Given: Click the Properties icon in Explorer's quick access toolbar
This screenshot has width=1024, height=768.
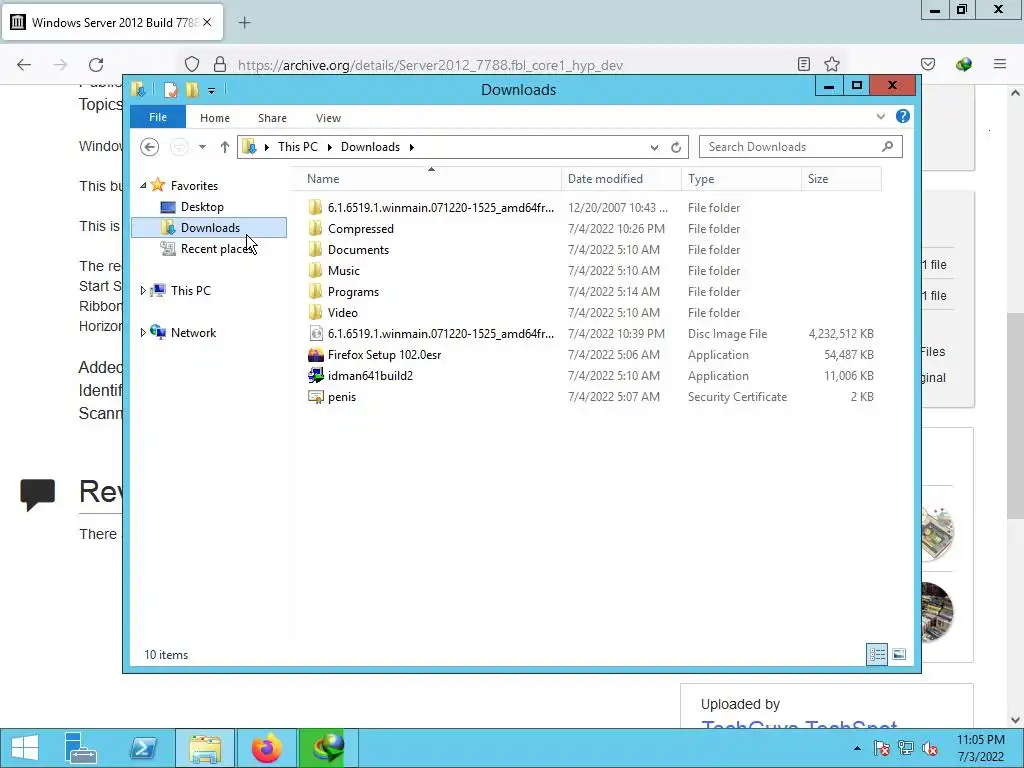Looking at the screenshot, I should coord(170,89).
